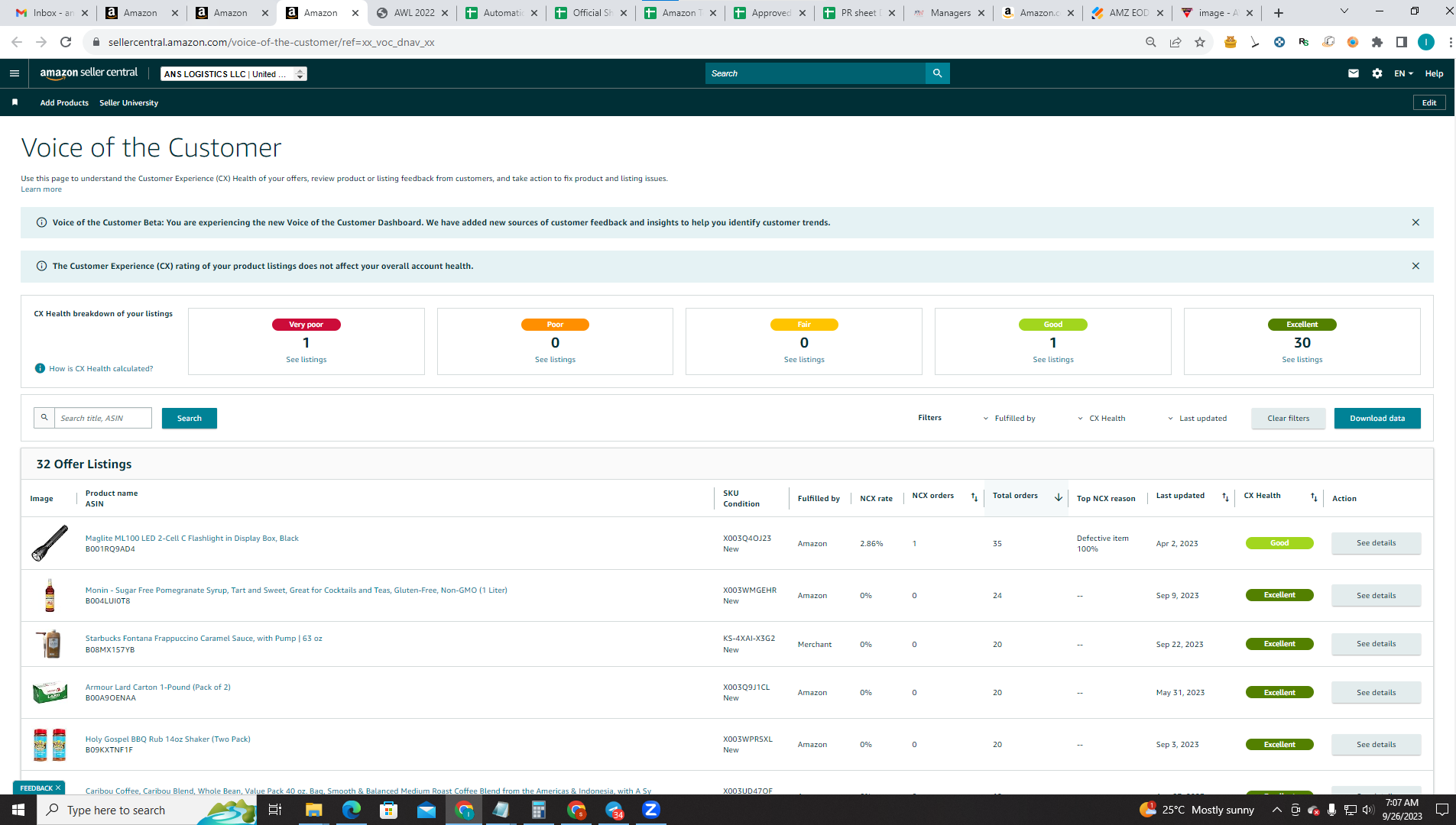This screenshot has height=825, width=1456.
Task: Open the ANS LOGISTICS LLC account selector
Action: point(234,74)
